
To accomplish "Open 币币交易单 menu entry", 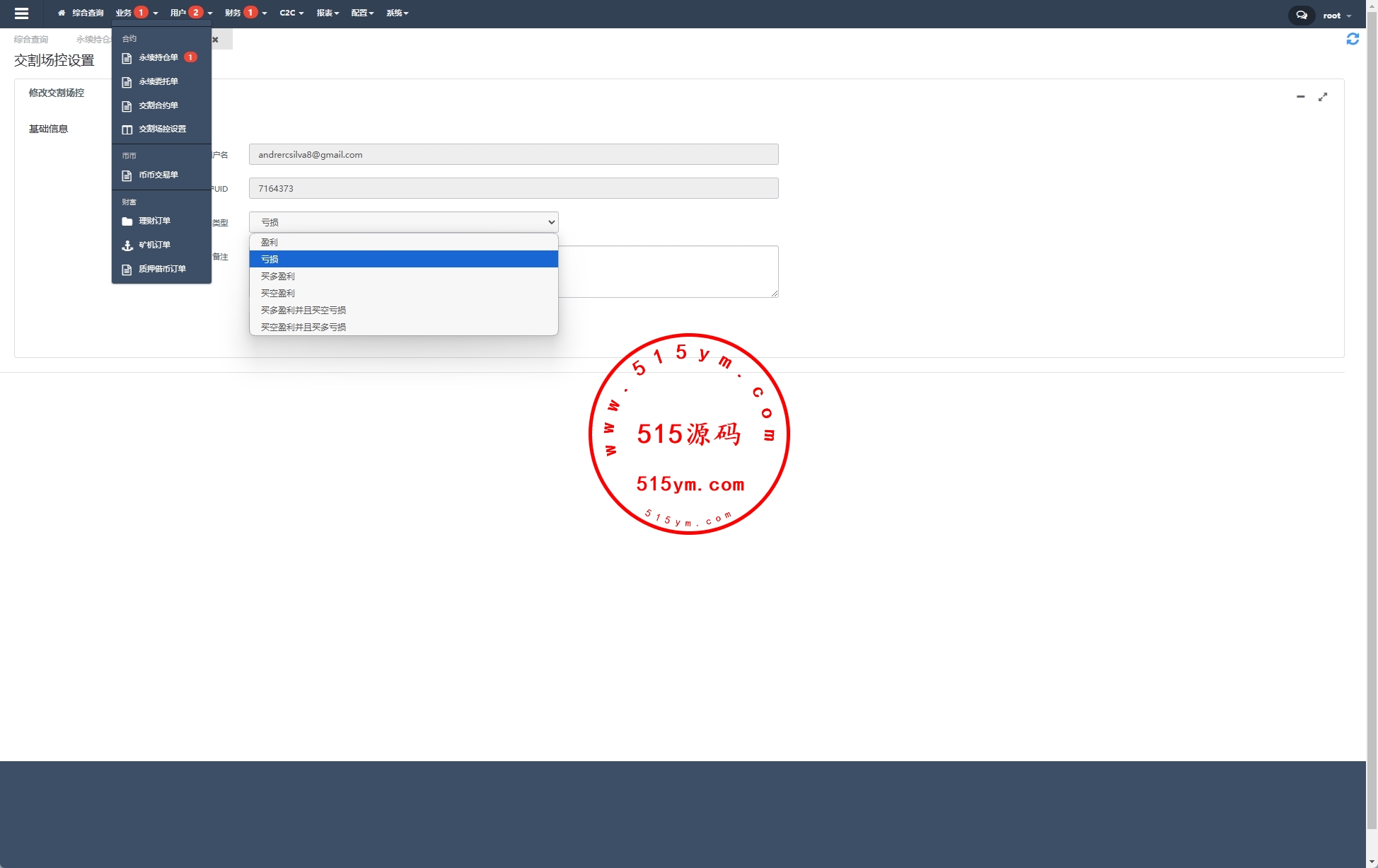I will [158, 175].
